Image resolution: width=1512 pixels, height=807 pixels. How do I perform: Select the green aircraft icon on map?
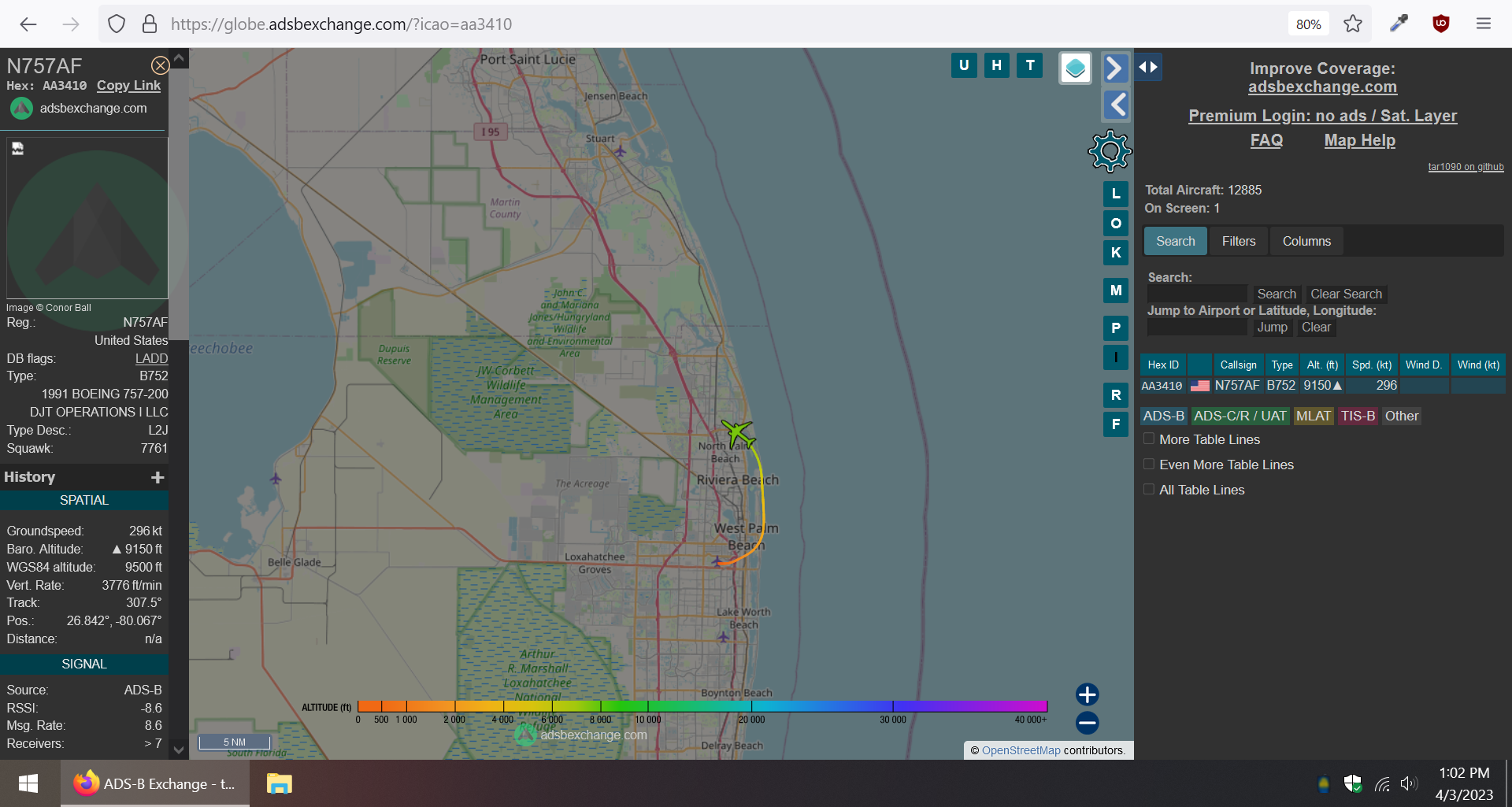pos(738,433)
